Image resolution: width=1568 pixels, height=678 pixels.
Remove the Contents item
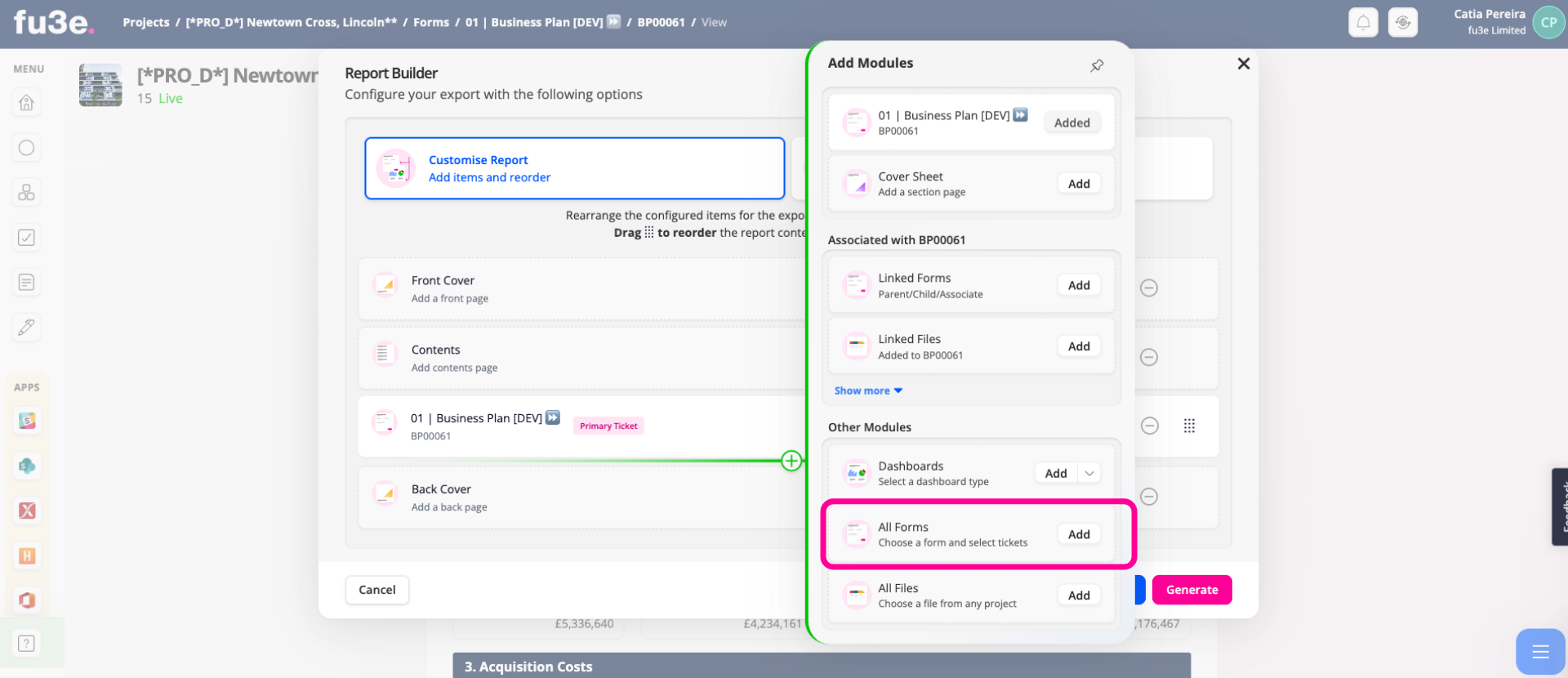pyautogui.click(x=1149, y=357)
